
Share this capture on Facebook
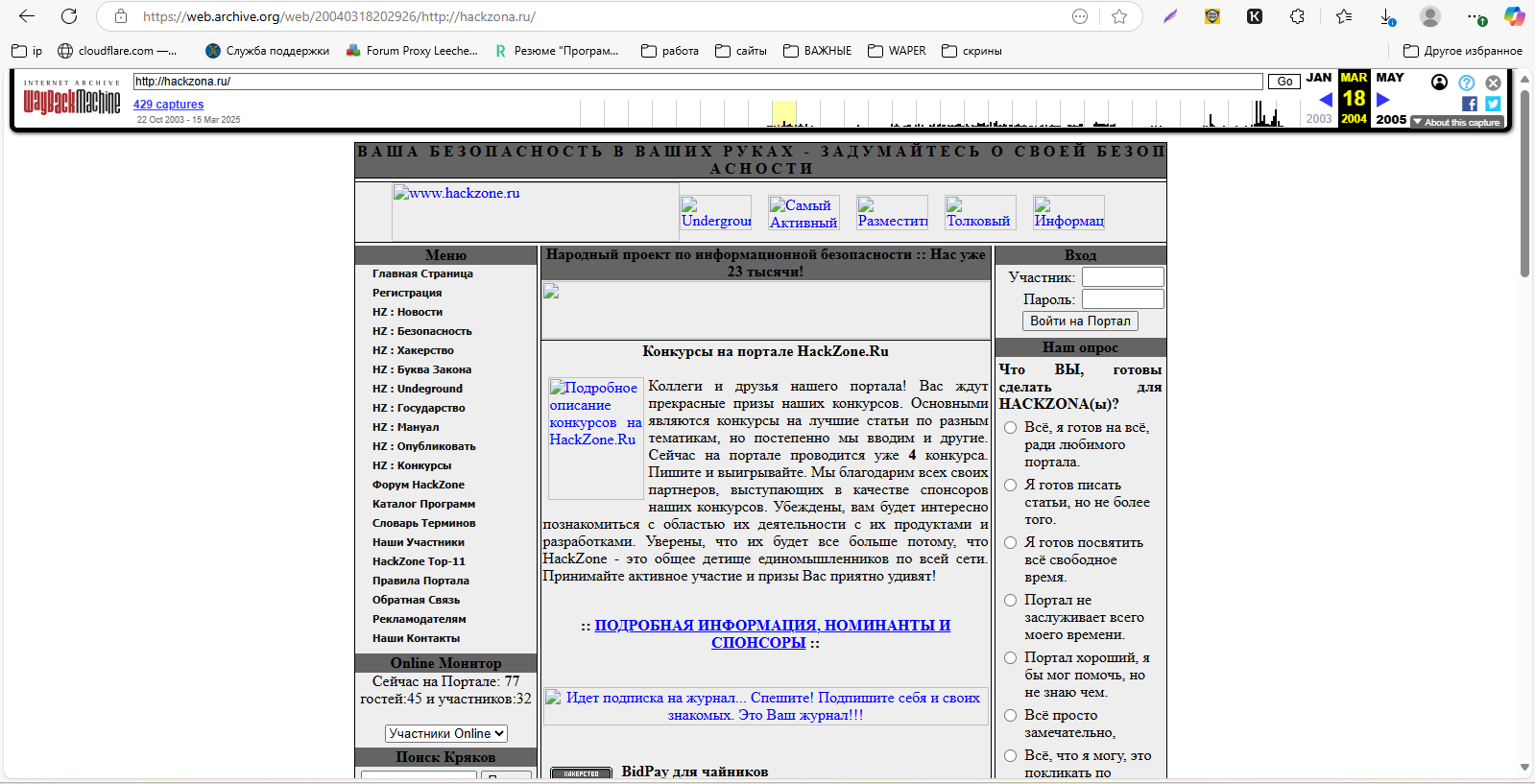pos(1470,104)
